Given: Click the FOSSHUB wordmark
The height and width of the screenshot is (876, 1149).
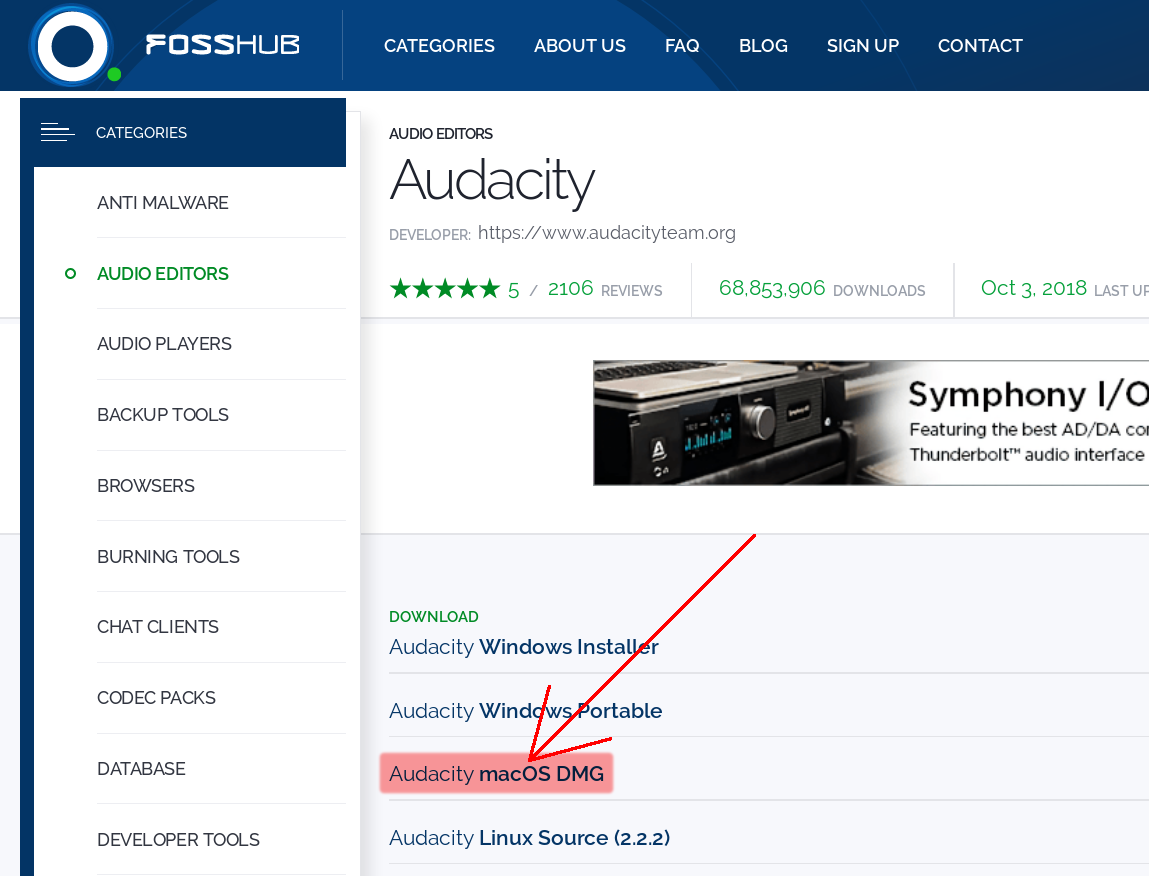Looking at the screenshot, I should (223, 45).
